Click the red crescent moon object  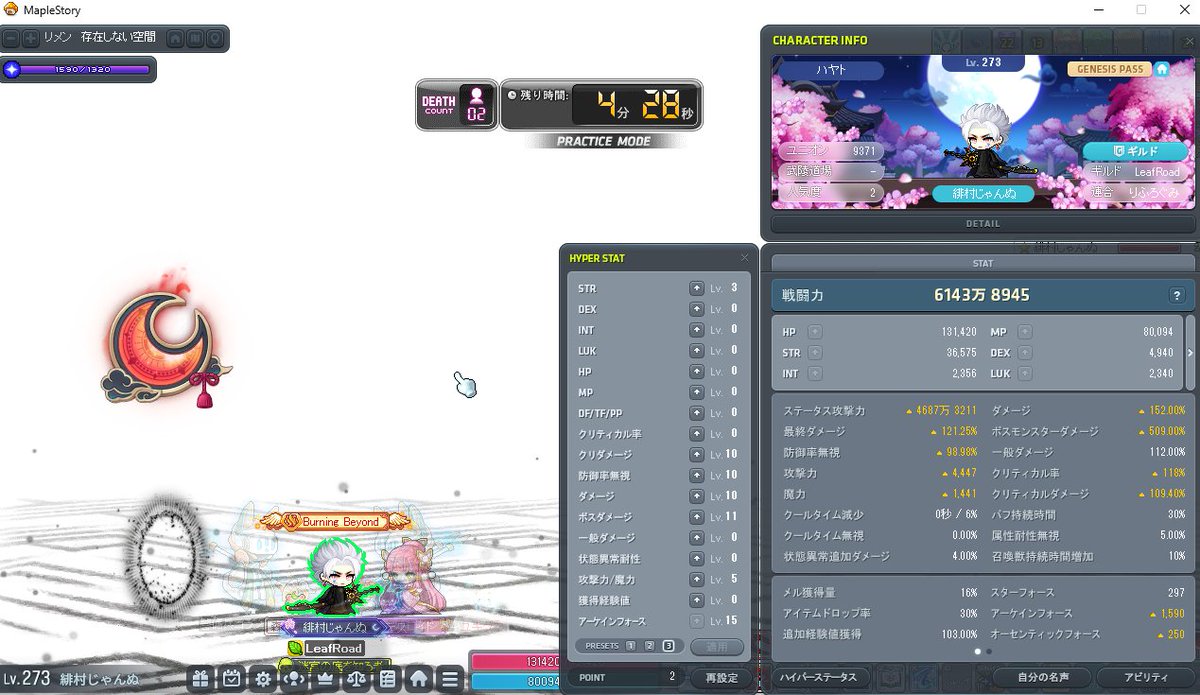165,343
